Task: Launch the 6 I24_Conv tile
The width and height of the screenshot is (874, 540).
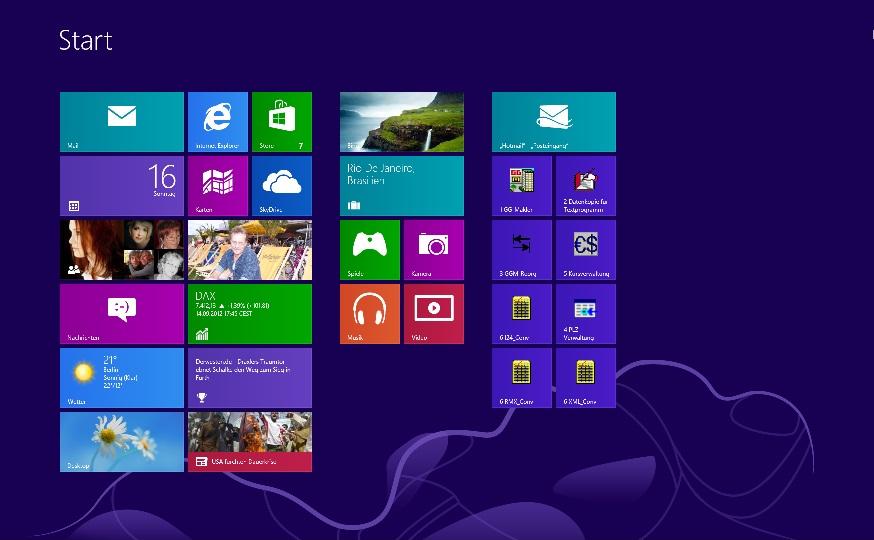Action: click(x=522, y=314)
